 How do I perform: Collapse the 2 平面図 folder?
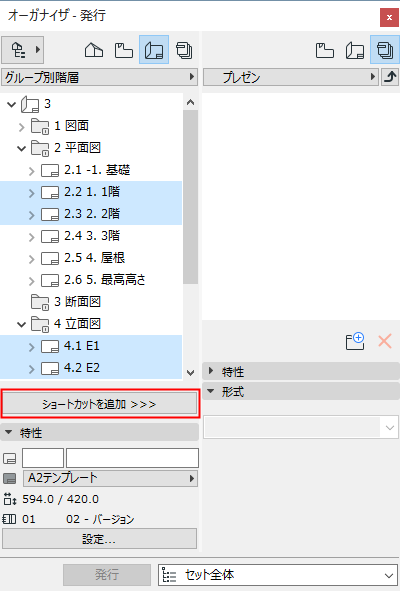click(21, 149)
